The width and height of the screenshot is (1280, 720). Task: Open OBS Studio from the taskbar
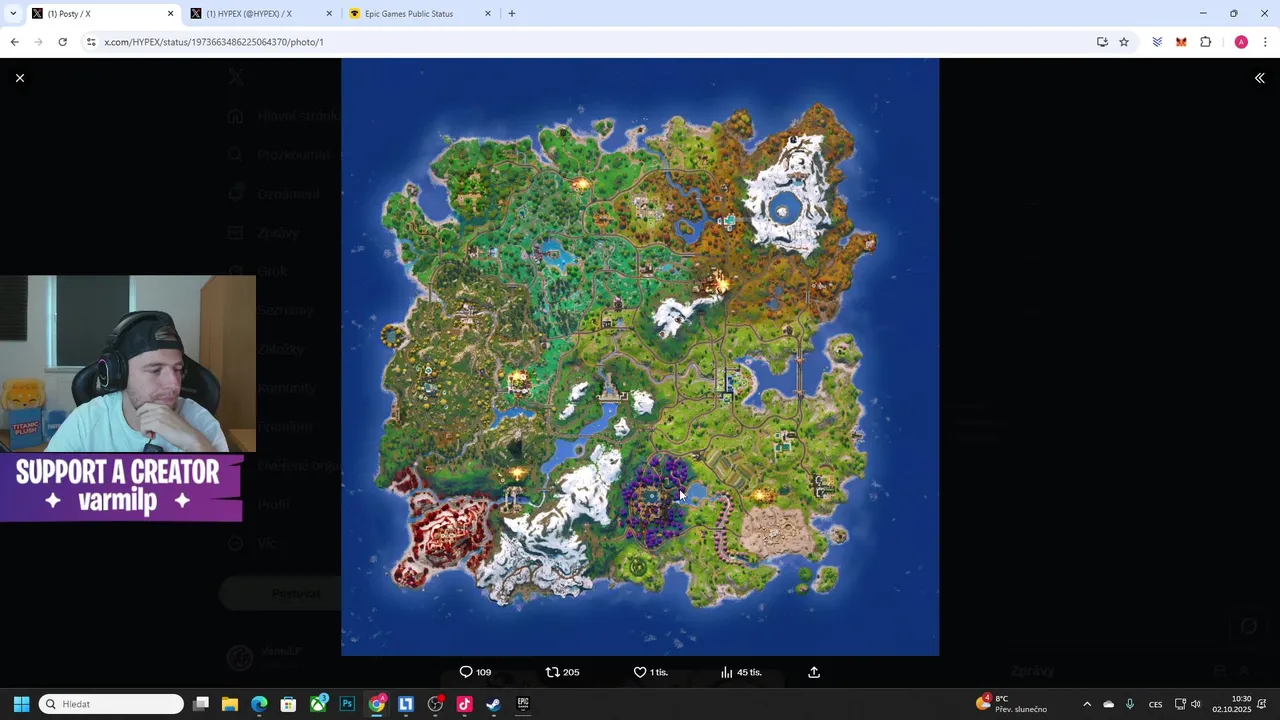435,704
